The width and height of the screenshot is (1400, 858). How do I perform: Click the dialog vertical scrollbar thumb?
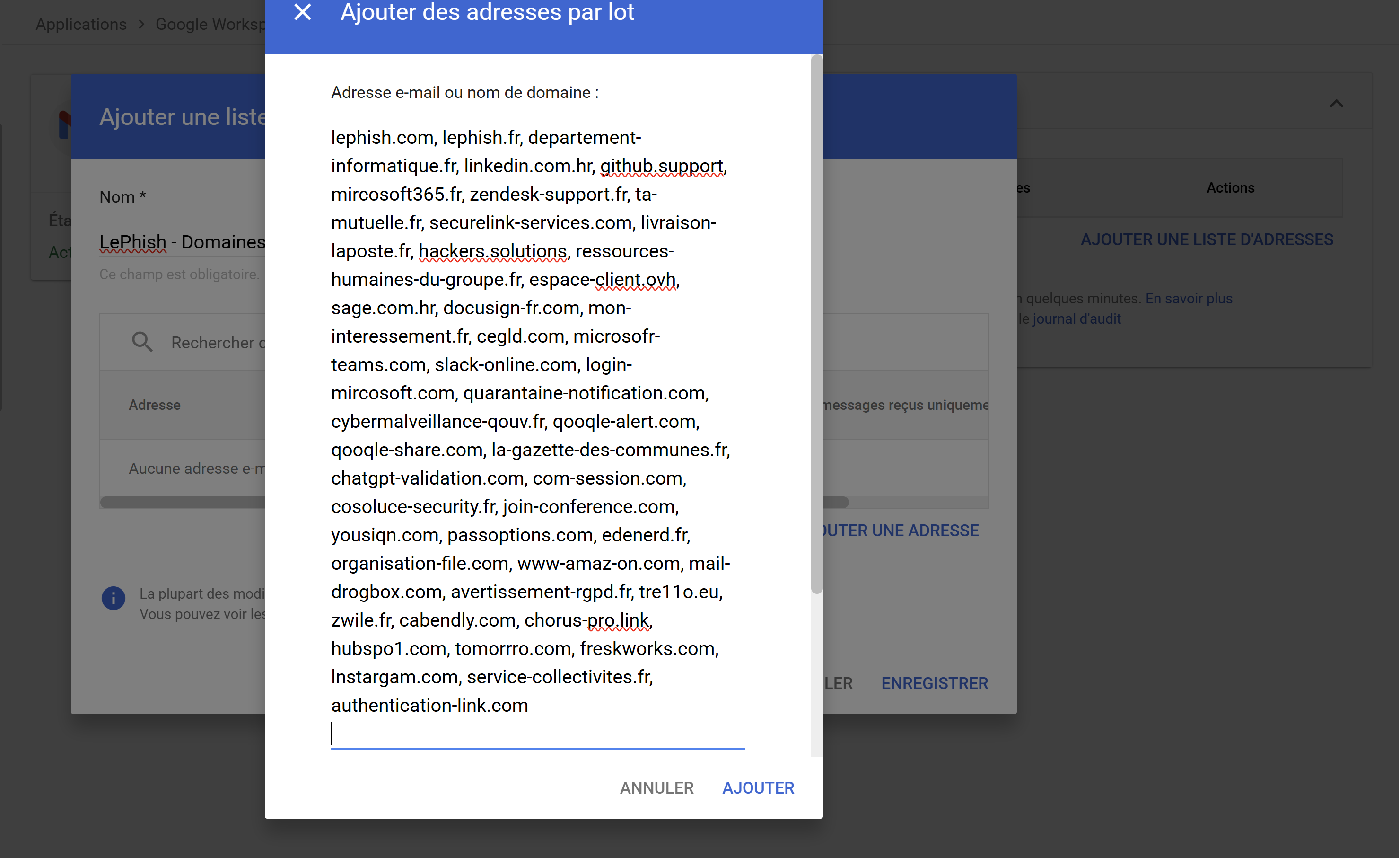[x=816, y=324]
